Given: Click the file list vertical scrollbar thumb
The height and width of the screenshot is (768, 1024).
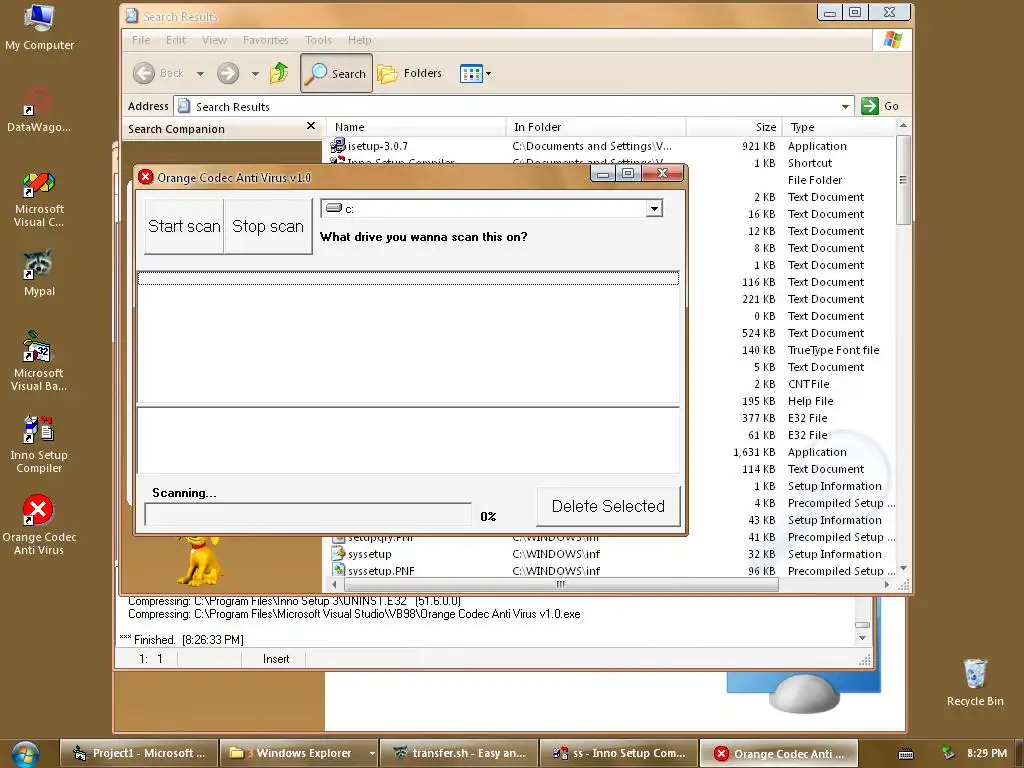Looking at the screenshot, I should 903,180.
